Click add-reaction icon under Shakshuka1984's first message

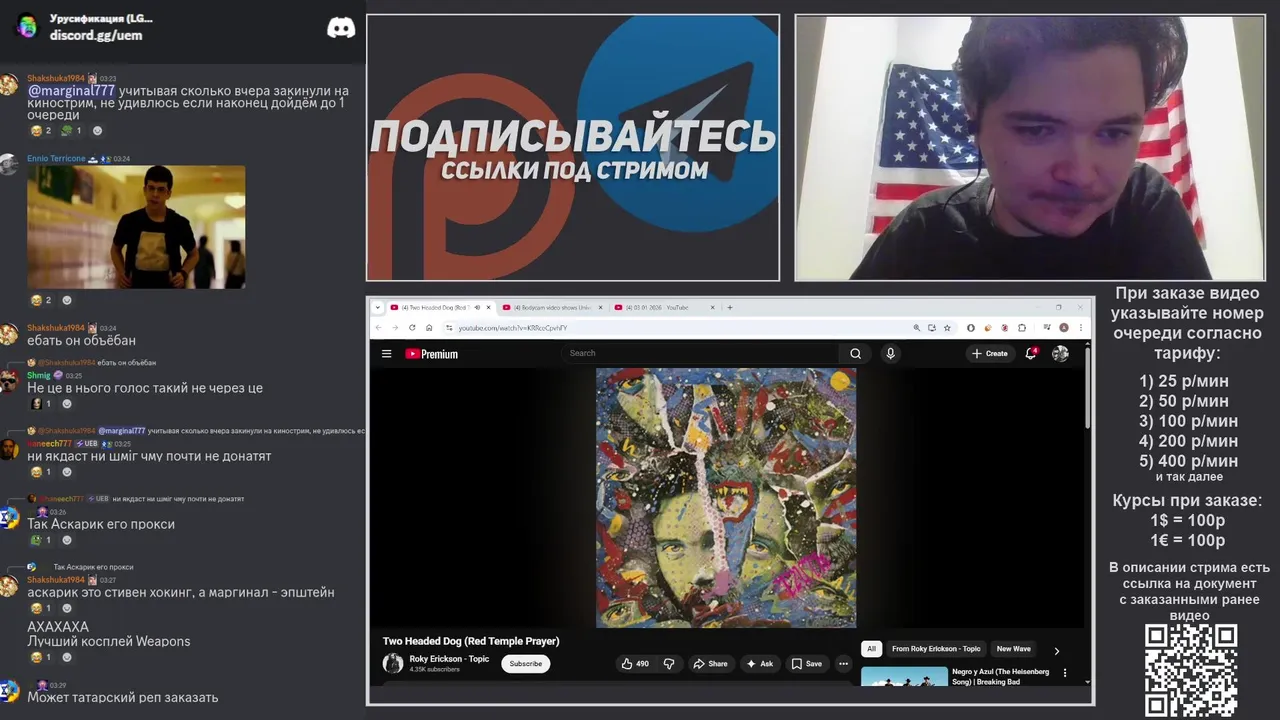pyautogui.click(x=97, y=131)
